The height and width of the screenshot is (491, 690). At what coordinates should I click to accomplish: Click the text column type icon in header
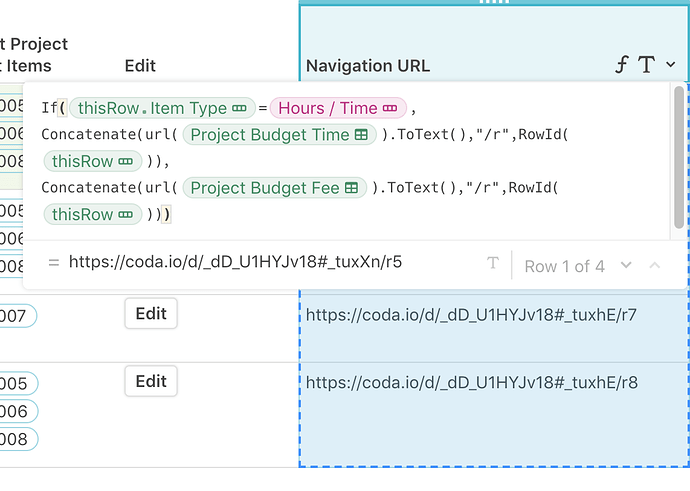tap(646, 66)
